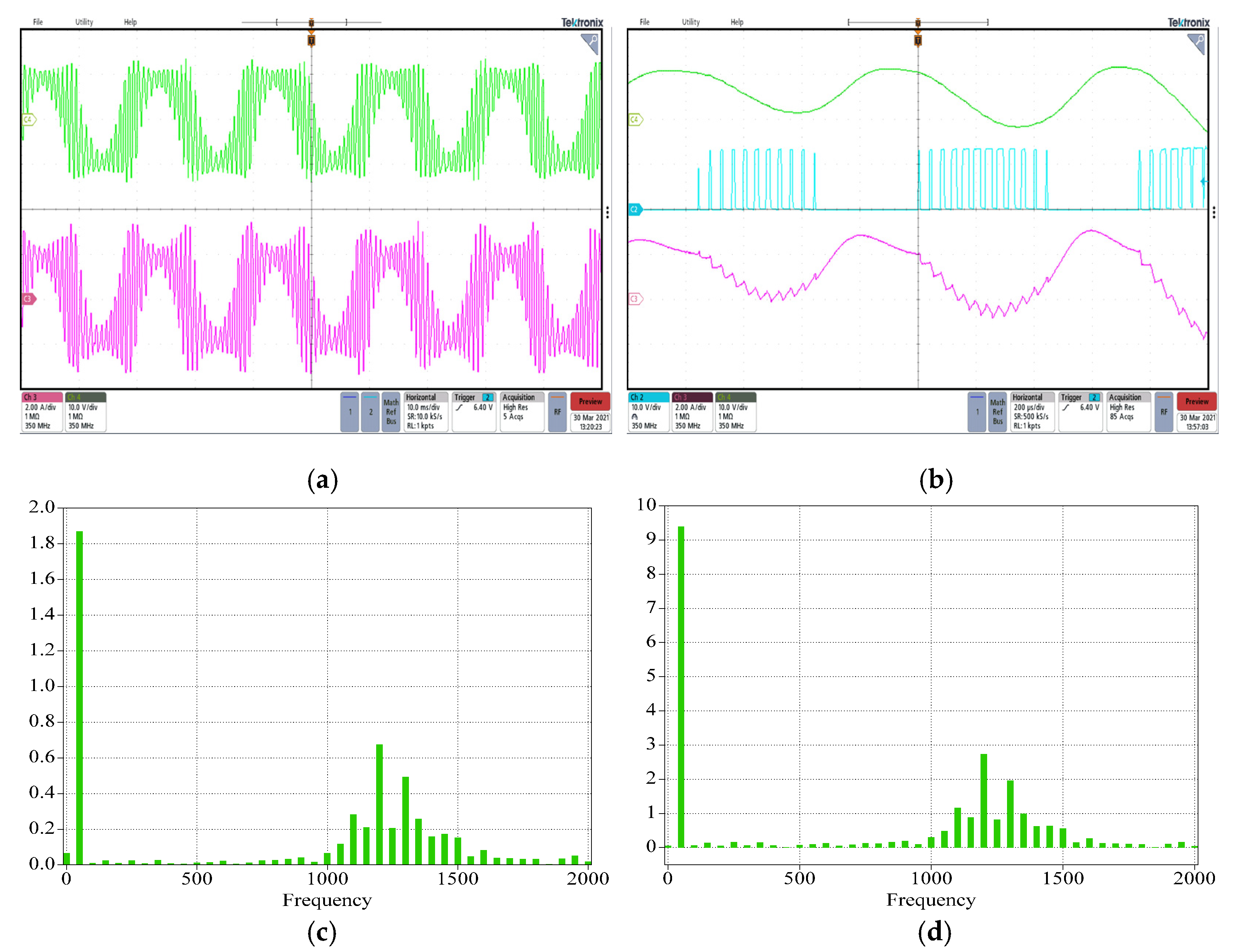The image size is (1233, 952).
Task: Select the pink C3 channel handle on left scope
Action: (x=29, y=299)
